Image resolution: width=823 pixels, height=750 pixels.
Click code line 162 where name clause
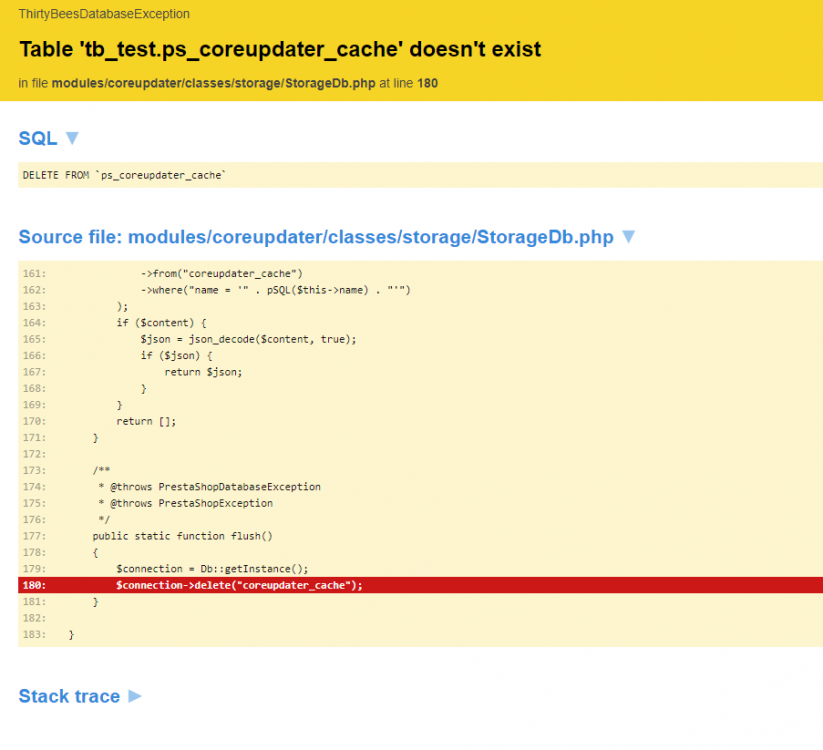[x=275, y=290]
